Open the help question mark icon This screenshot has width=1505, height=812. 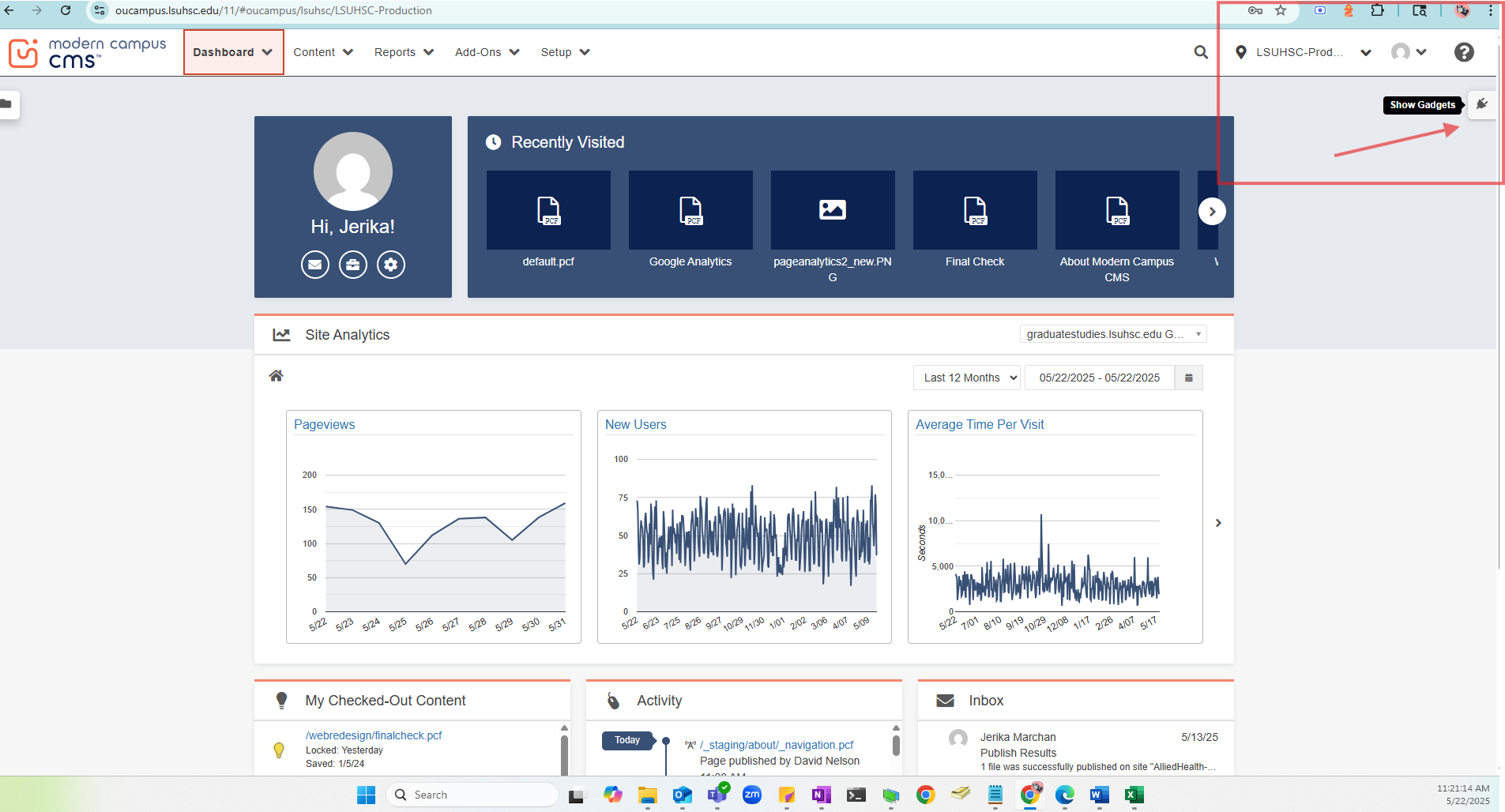tap(1464, 52)
